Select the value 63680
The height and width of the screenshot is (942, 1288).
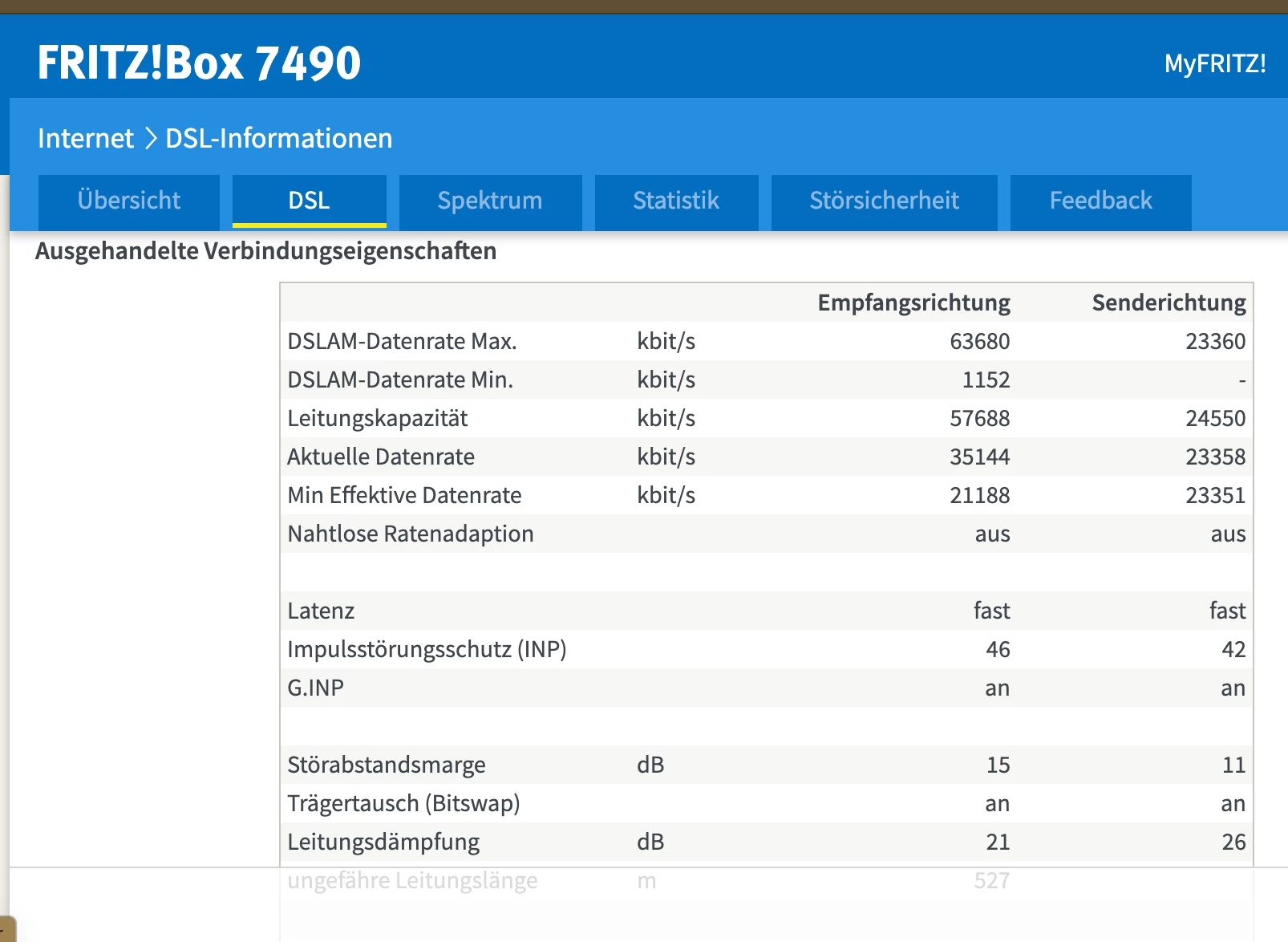980,341
